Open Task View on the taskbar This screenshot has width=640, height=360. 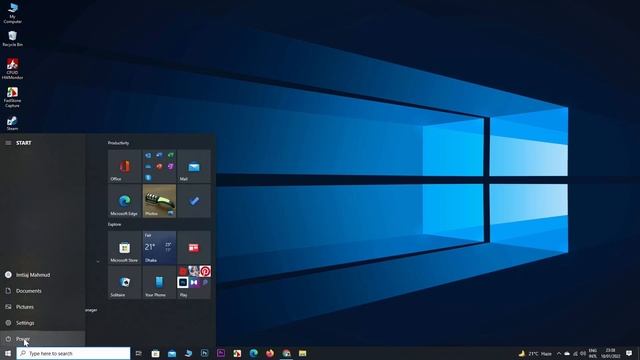click(139, 353)
